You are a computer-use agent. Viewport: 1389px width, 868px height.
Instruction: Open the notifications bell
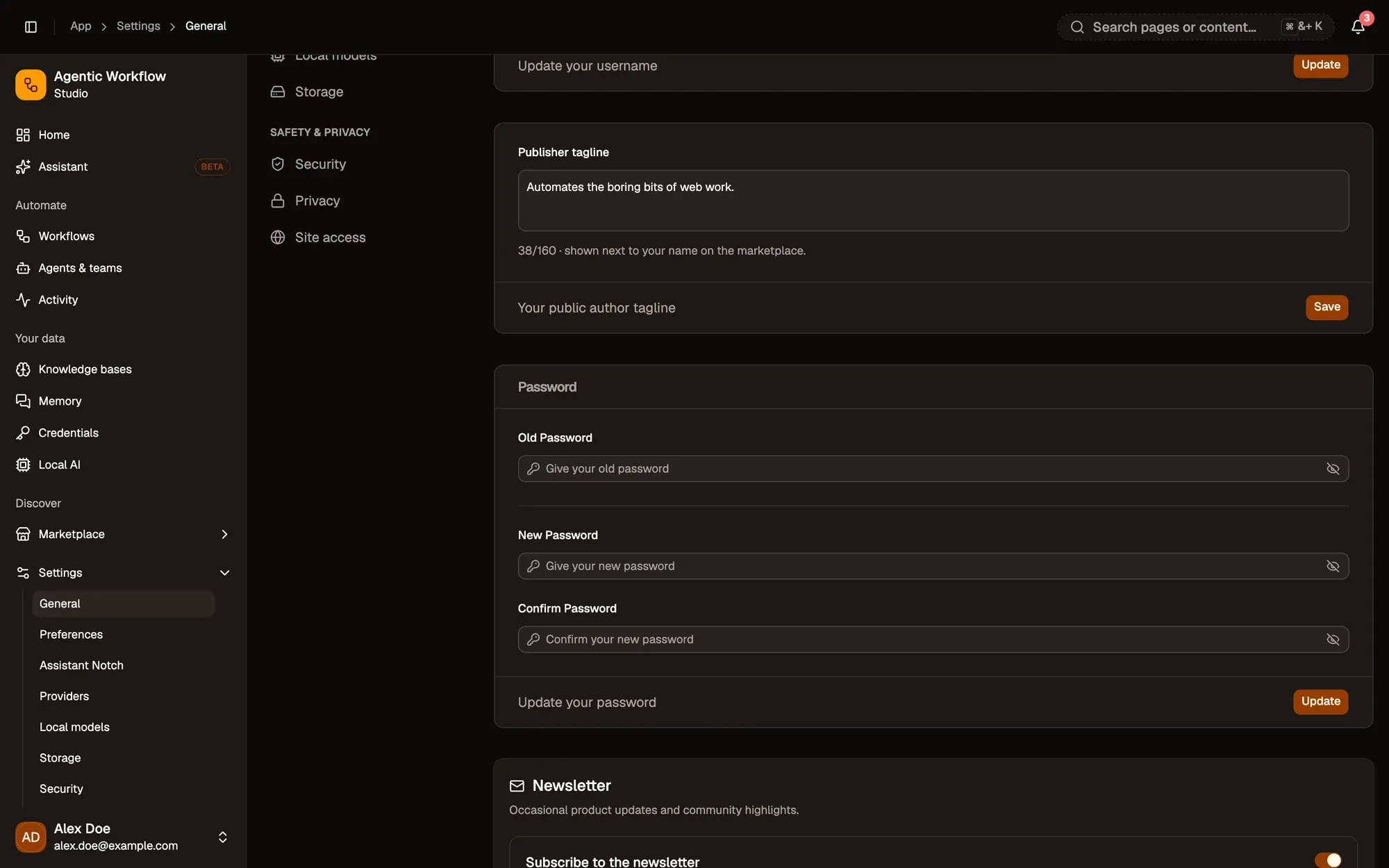pos(1358,26)
